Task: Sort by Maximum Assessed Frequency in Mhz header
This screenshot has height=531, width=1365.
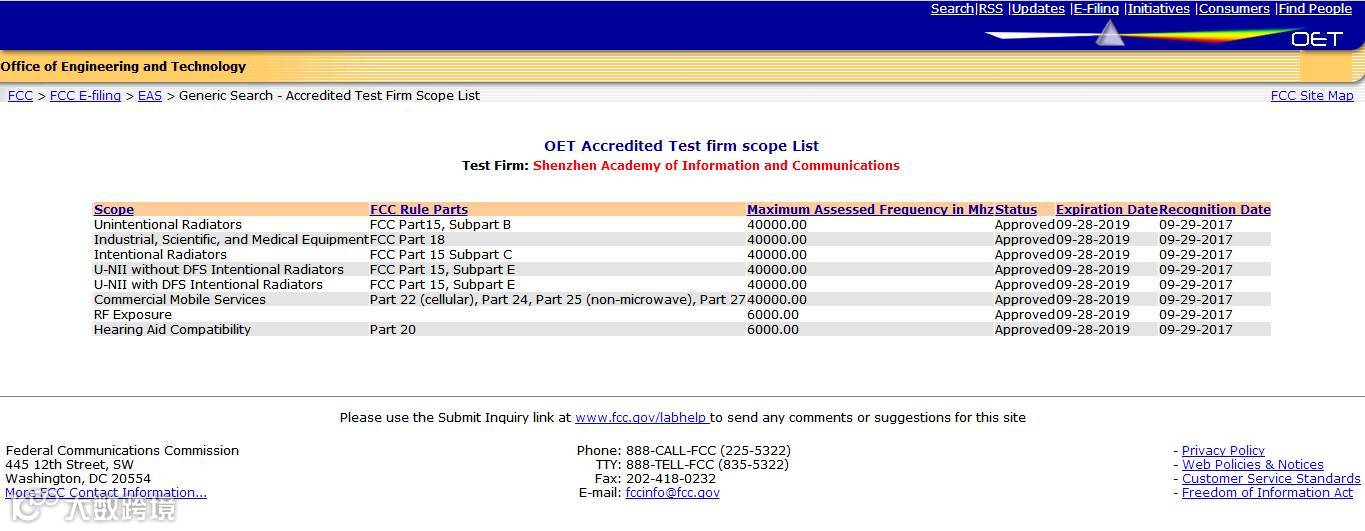Action: [x=870, y=210]
